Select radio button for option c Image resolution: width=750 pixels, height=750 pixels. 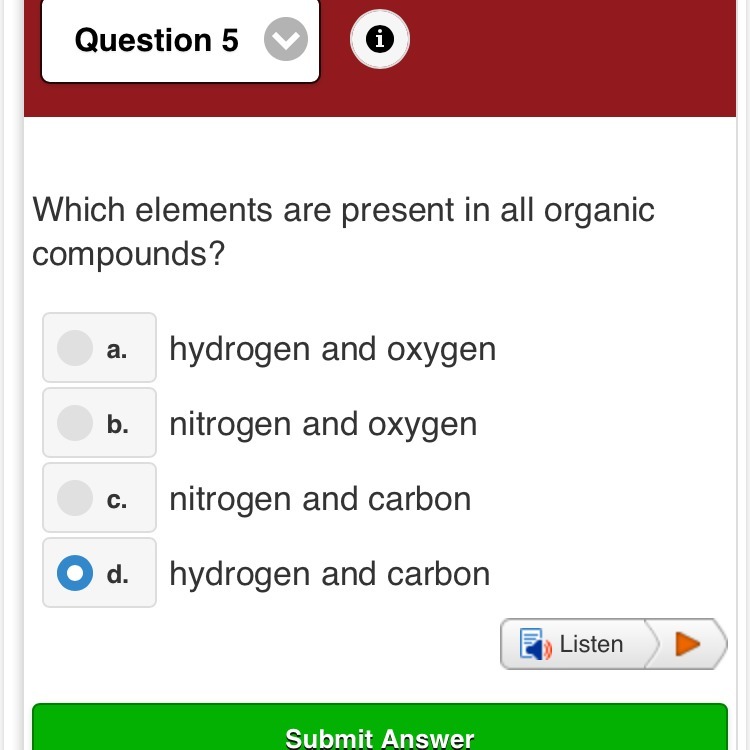(x=75, y=498)
